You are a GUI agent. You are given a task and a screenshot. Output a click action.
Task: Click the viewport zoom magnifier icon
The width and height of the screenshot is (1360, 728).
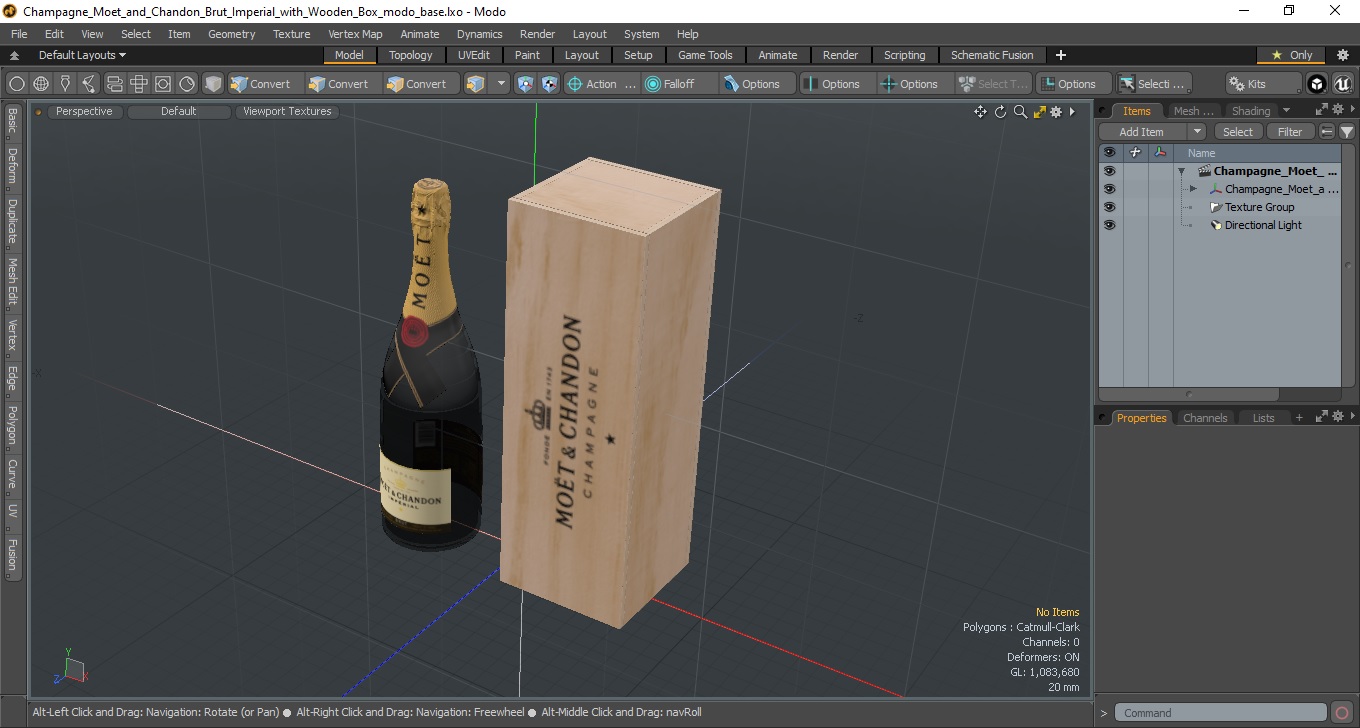point(1020,112)
